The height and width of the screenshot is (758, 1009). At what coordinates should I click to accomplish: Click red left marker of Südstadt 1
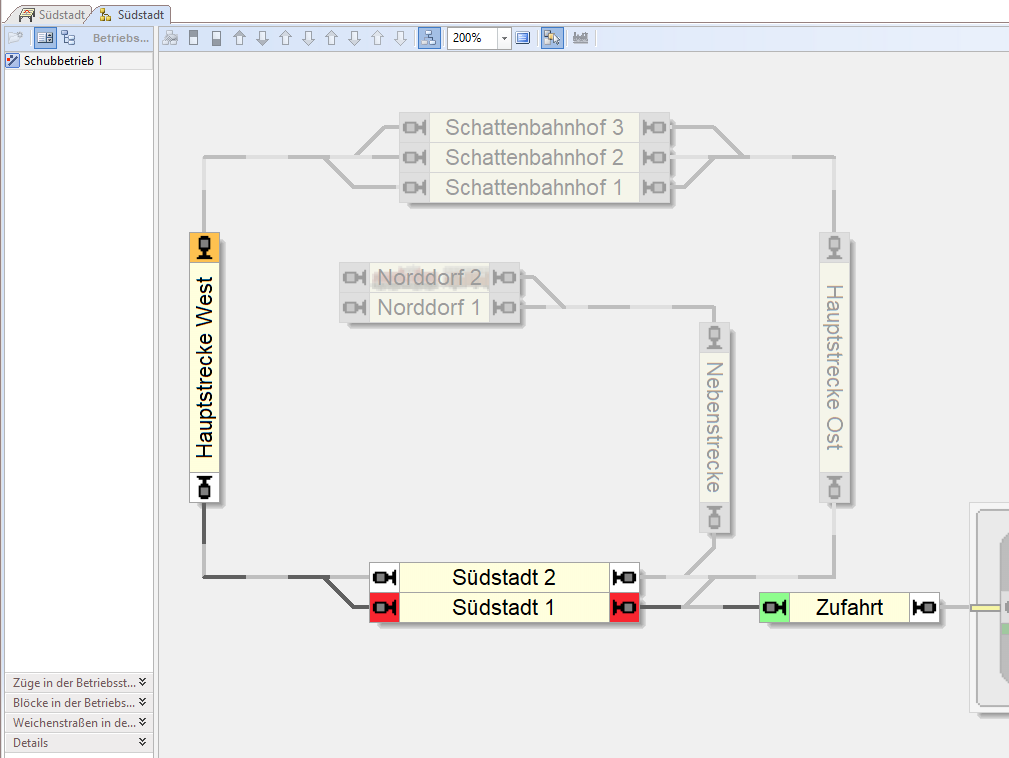[384, 607]
